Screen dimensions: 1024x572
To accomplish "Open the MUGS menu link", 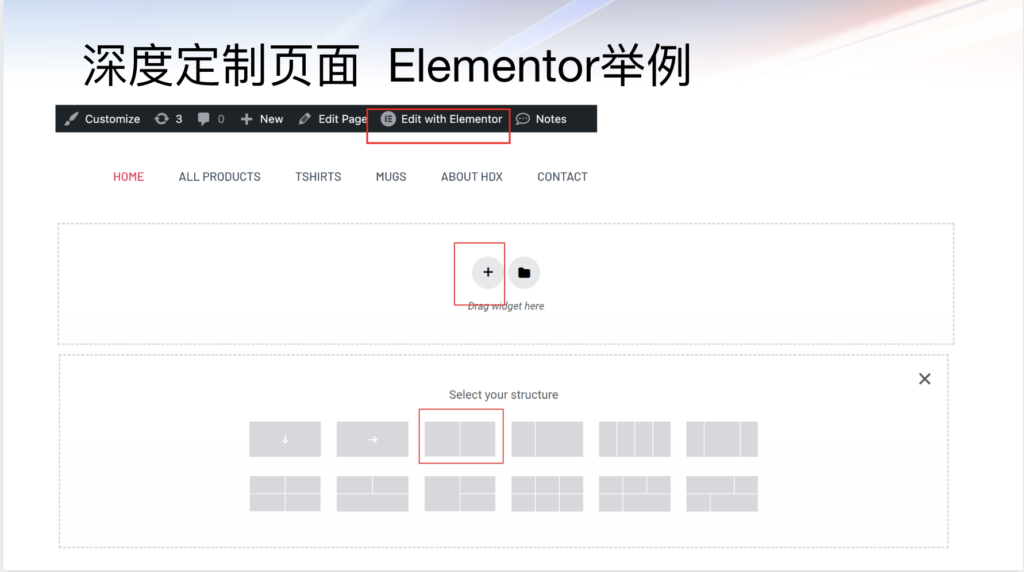I will (x=391, y=177).
